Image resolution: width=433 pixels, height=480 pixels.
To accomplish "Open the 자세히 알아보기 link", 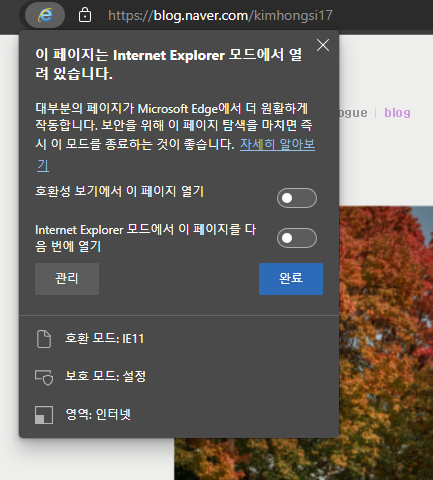I will (277, 145).
